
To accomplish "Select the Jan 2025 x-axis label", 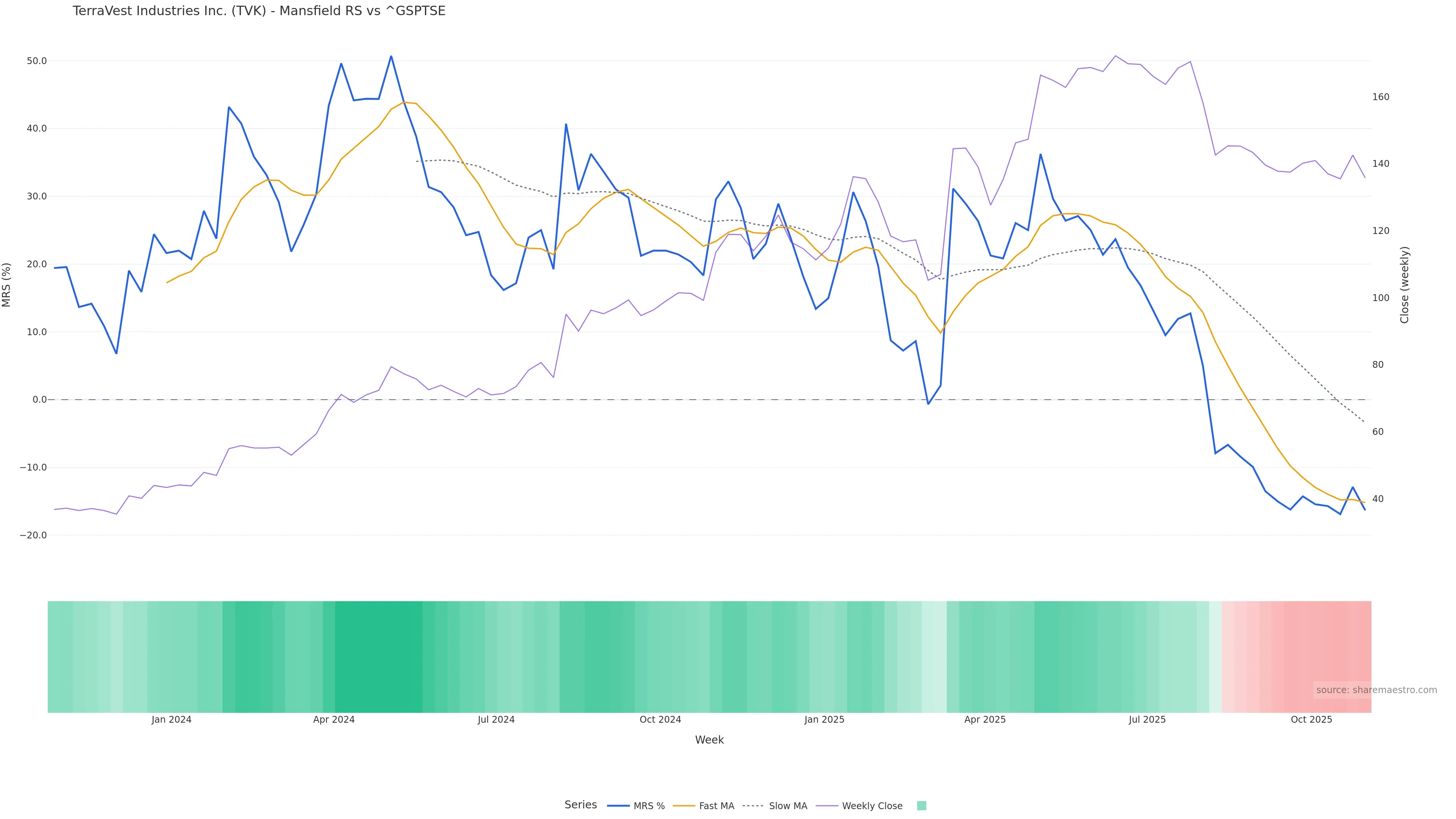I will [824, 720].
